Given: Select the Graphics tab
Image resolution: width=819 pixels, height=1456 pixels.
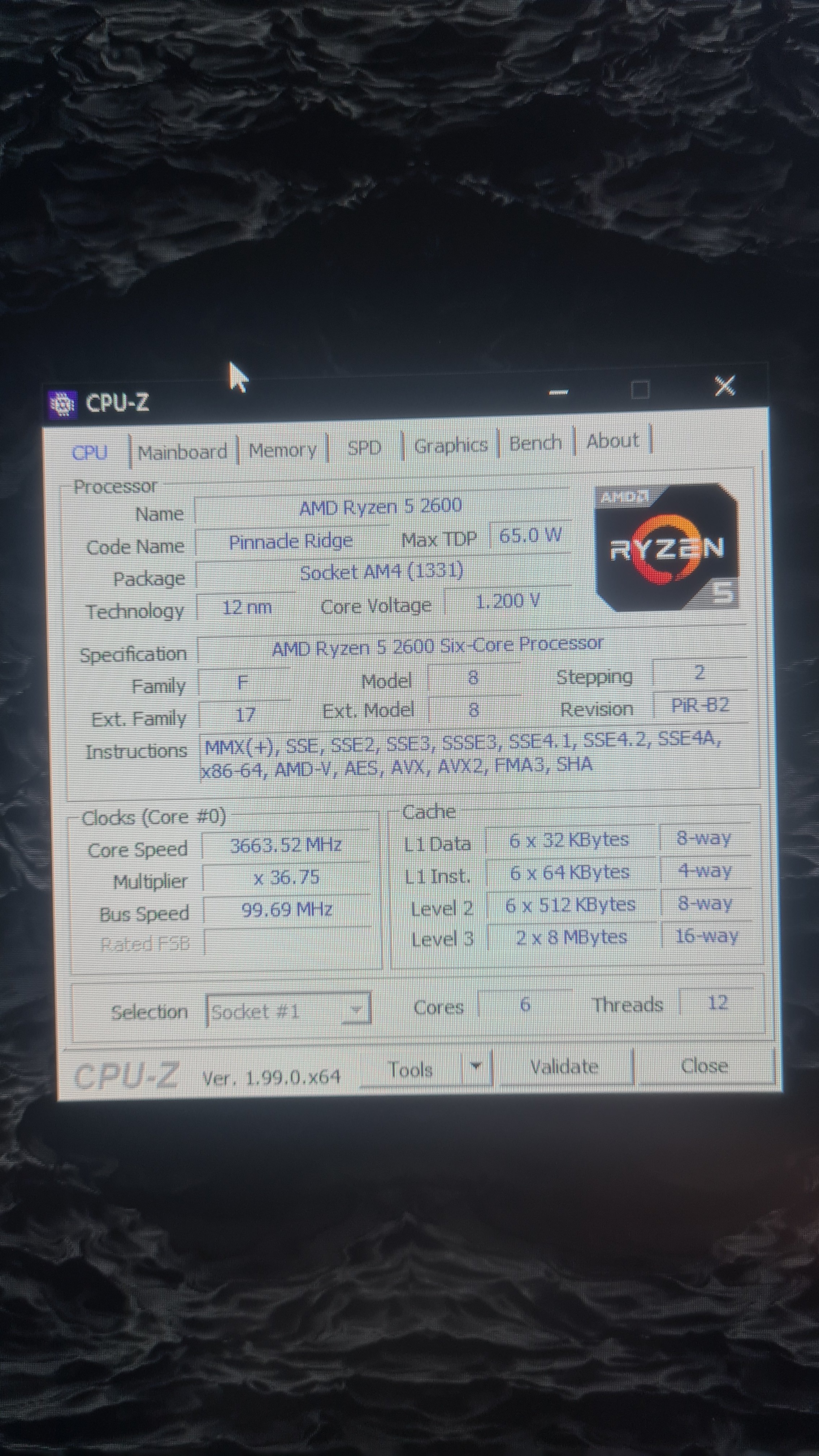Looking at the screenshot, I should point(450,445).
